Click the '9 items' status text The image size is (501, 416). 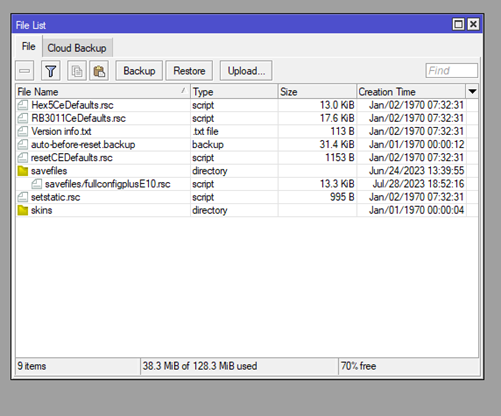[x=32, y=366]
